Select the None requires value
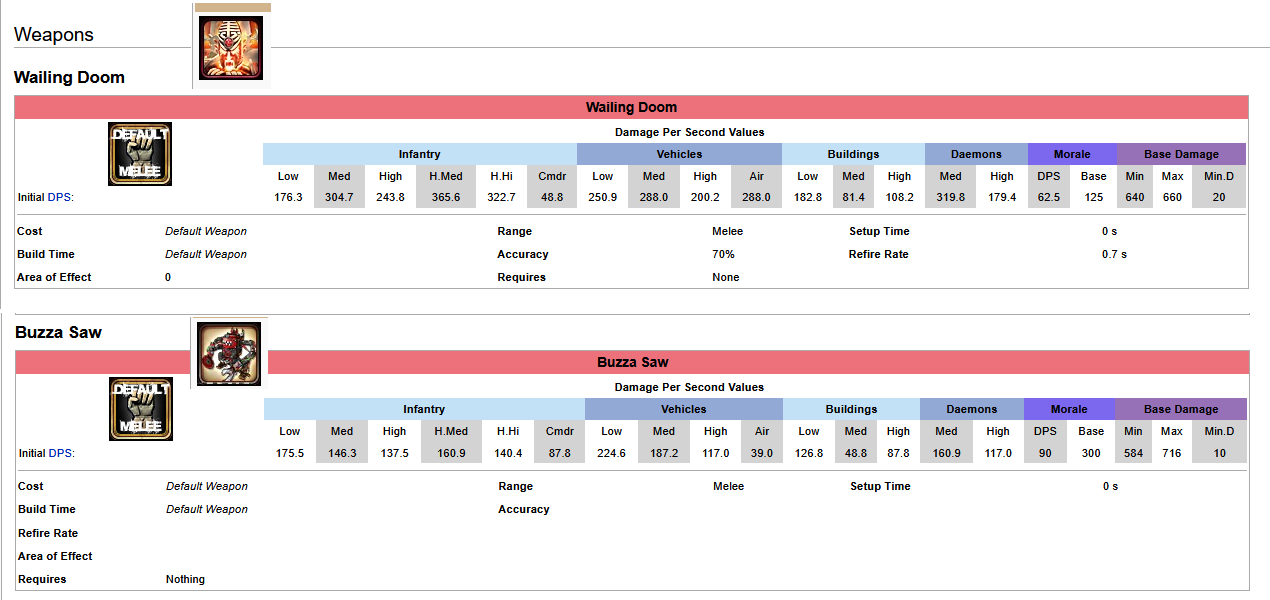This screenshot has width=1270, height=600. pyautogui.click(x=726, y=277)
